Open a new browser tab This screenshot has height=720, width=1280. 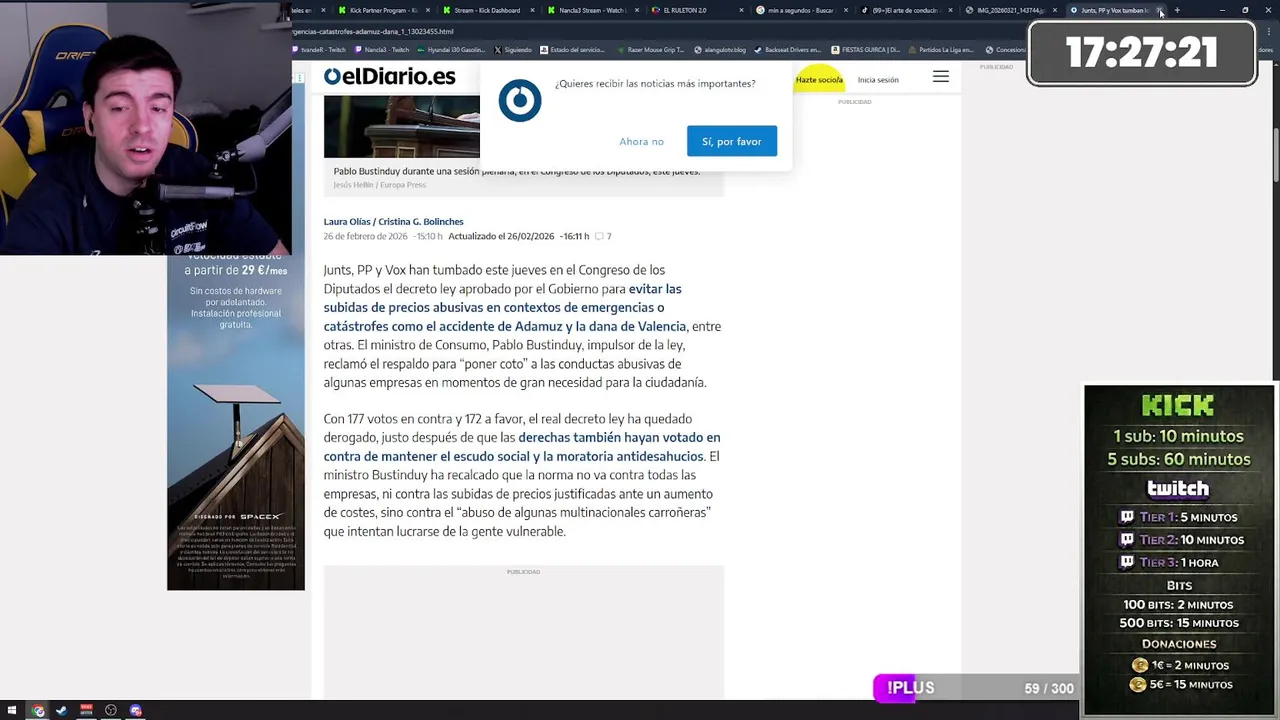tap(1177, 10)
